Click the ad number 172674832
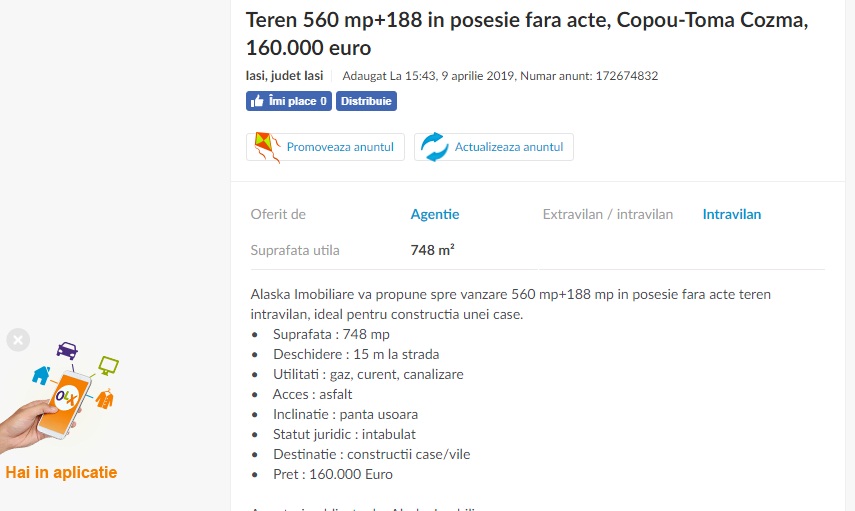The image size is (855, 511). [x=627, y=76]
